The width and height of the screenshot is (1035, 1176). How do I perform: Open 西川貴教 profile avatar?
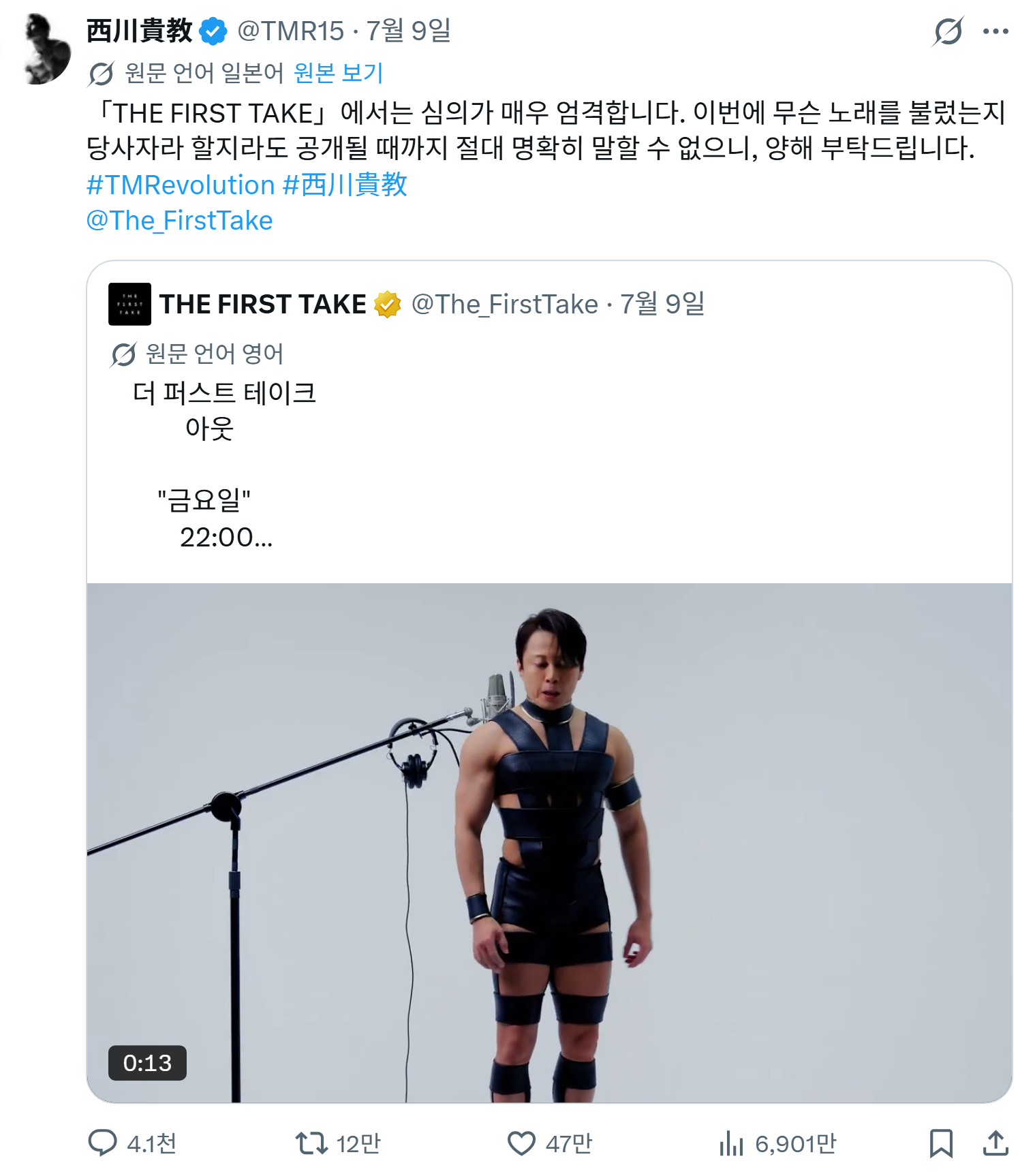point(47,50)
